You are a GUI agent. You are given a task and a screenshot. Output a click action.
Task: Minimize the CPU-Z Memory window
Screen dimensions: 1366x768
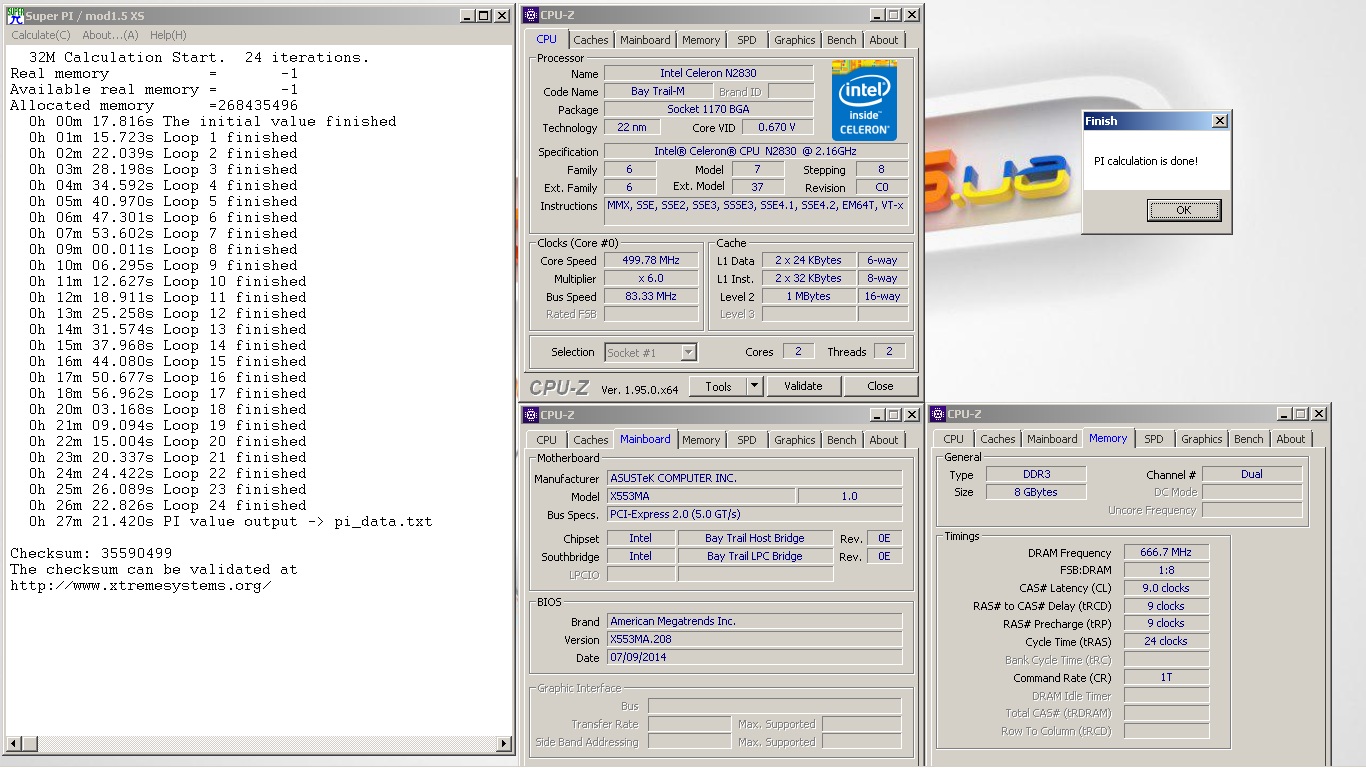coord(1284,413)
